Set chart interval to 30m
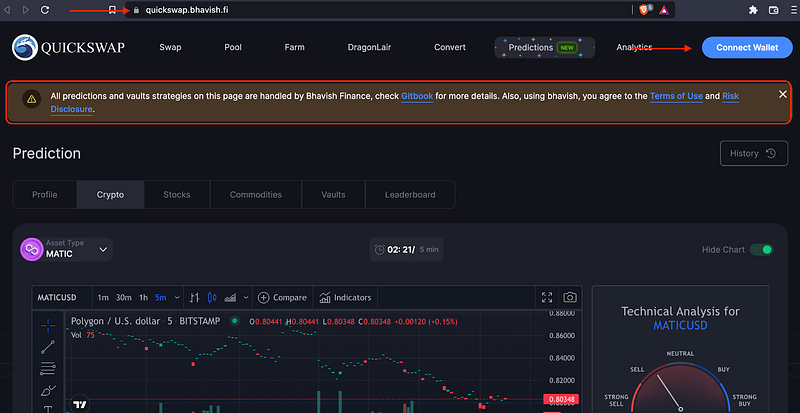 coord(123,298)
